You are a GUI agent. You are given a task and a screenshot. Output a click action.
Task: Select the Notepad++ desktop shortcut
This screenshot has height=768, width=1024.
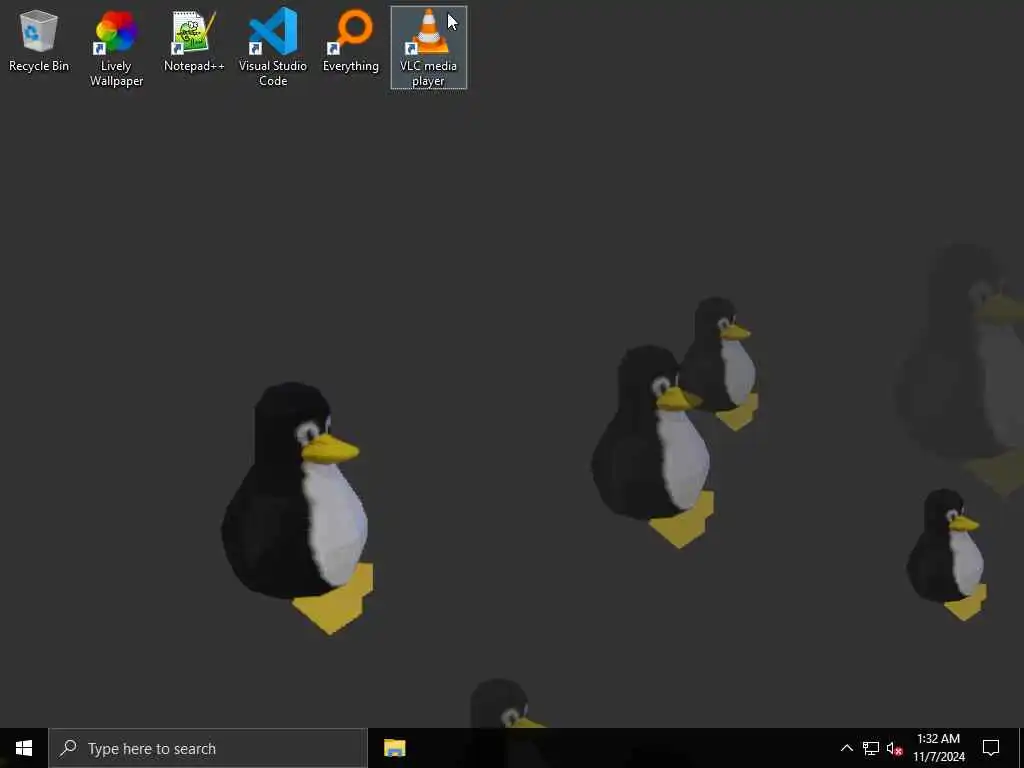tap(194, 40)
